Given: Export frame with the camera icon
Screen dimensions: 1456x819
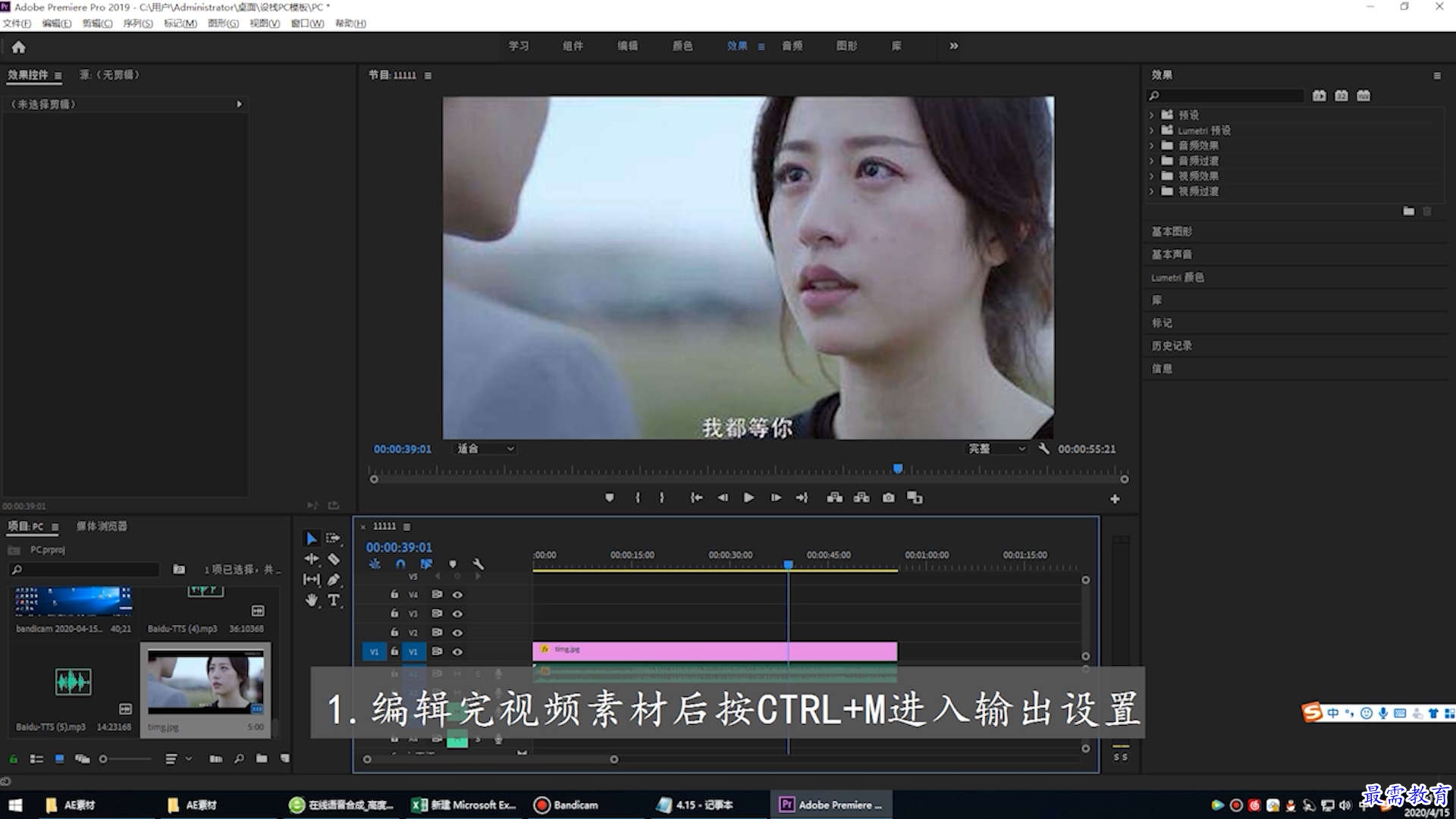Looking at the screenshot, I should (888, 497).
